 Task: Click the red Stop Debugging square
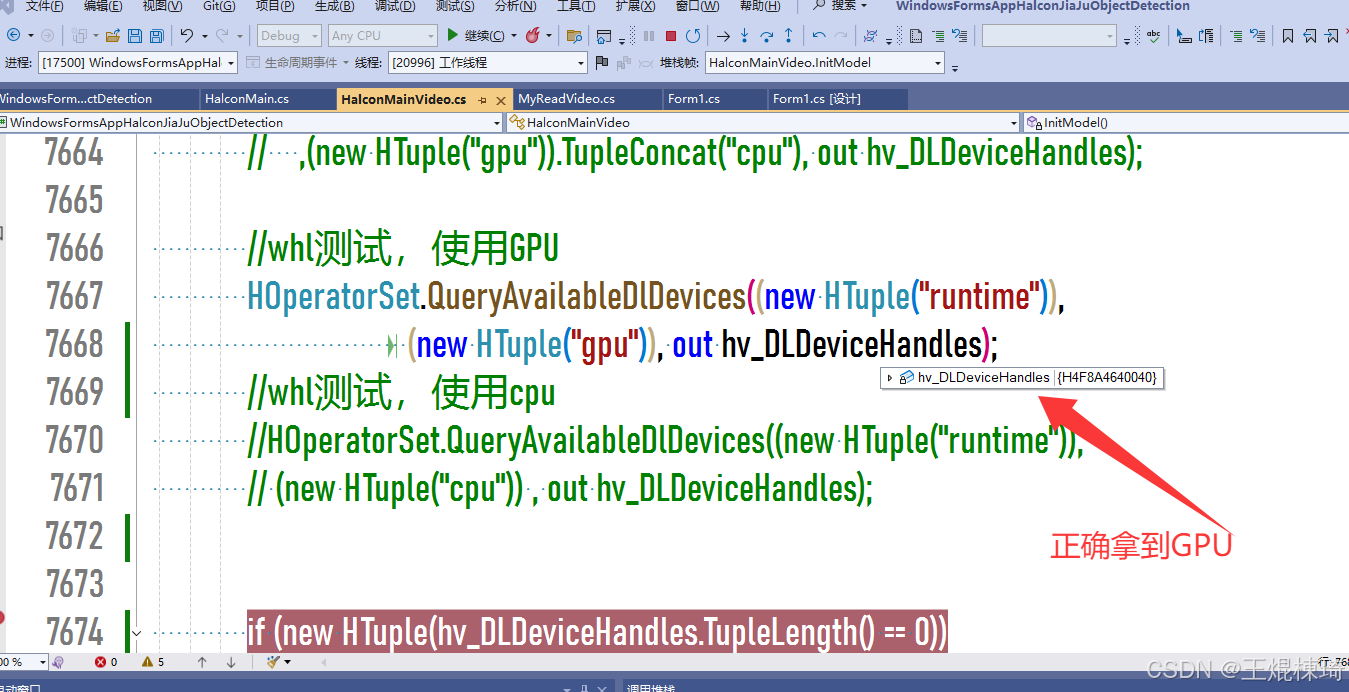(x=671, y=36)
